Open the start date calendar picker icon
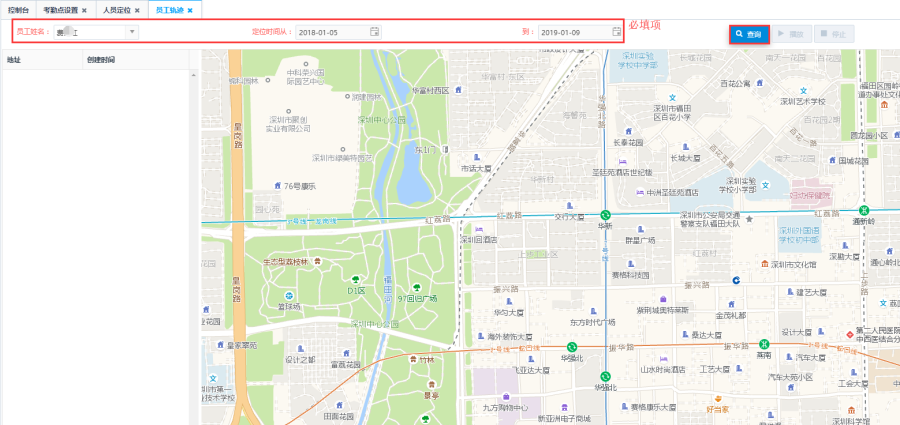Viewport: 900px width, 425px height. pyautogui.click(x=375, y=32)
